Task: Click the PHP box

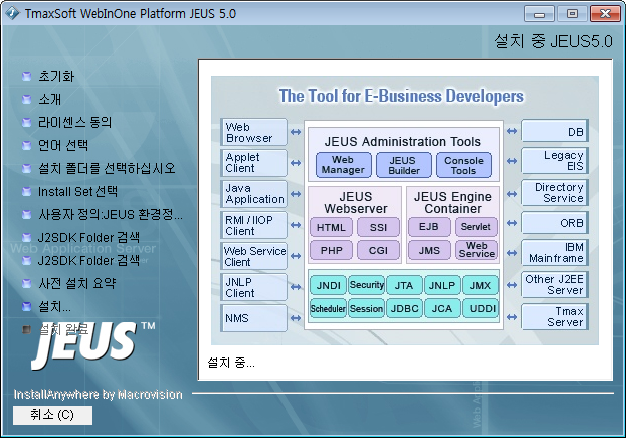Action: click(331, 250)
